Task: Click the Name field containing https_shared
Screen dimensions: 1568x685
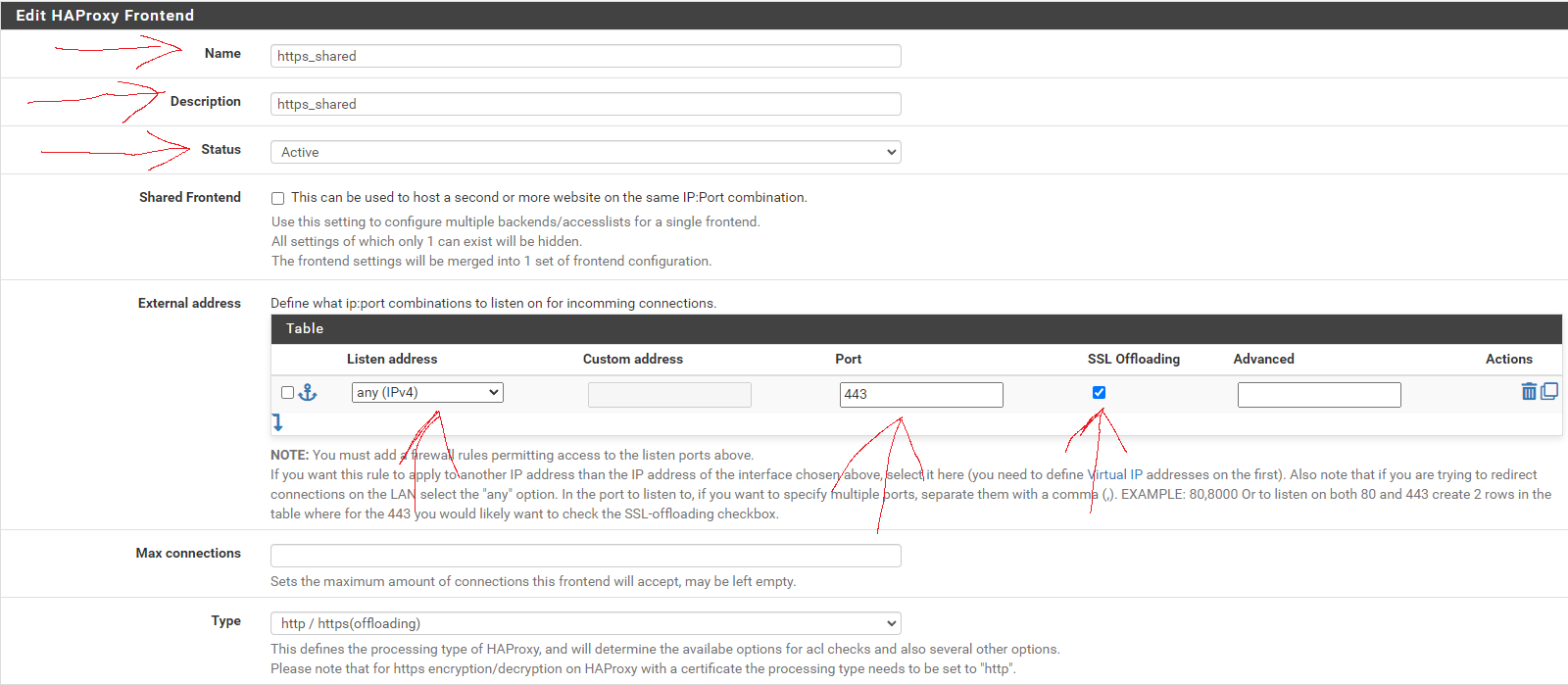Action: pyautogui.click(x=586, y=56)
